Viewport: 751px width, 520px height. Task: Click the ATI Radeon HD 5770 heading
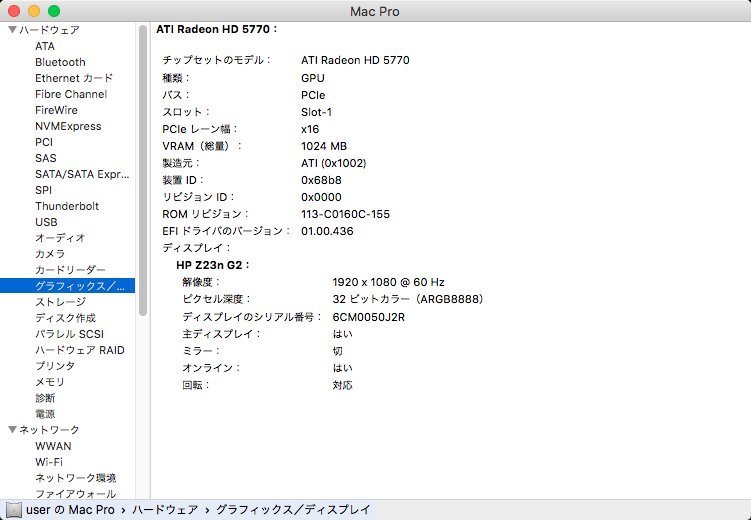point(216,29)
